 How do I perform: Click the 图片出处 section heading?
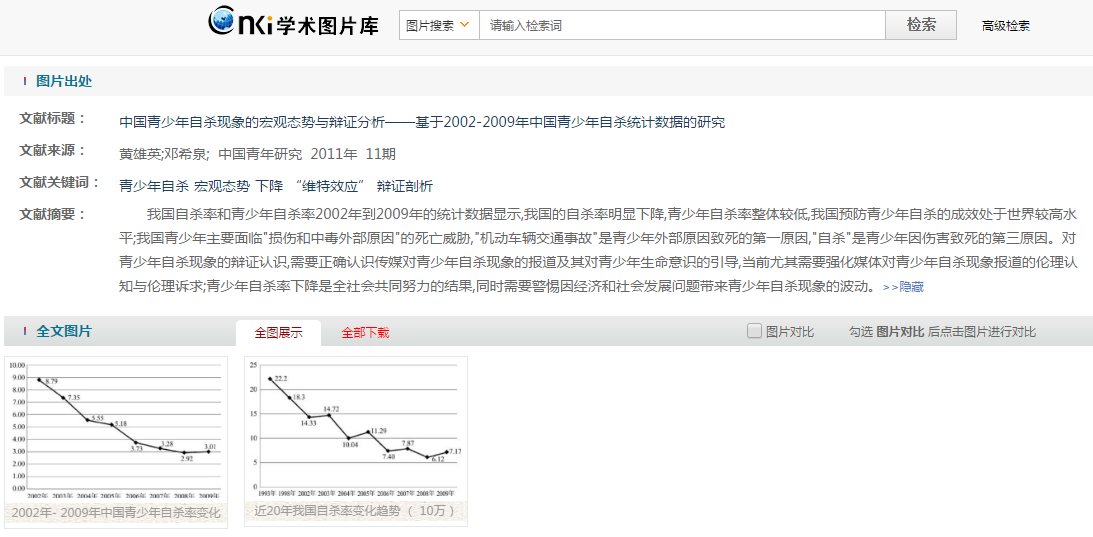(63, 81)
